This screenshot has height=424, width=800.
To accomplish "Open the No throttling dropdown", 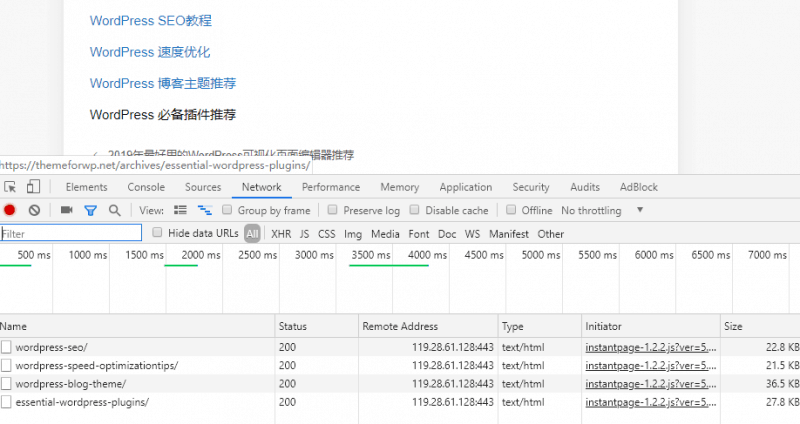I will pyautogui.click(x=602, y=211).
